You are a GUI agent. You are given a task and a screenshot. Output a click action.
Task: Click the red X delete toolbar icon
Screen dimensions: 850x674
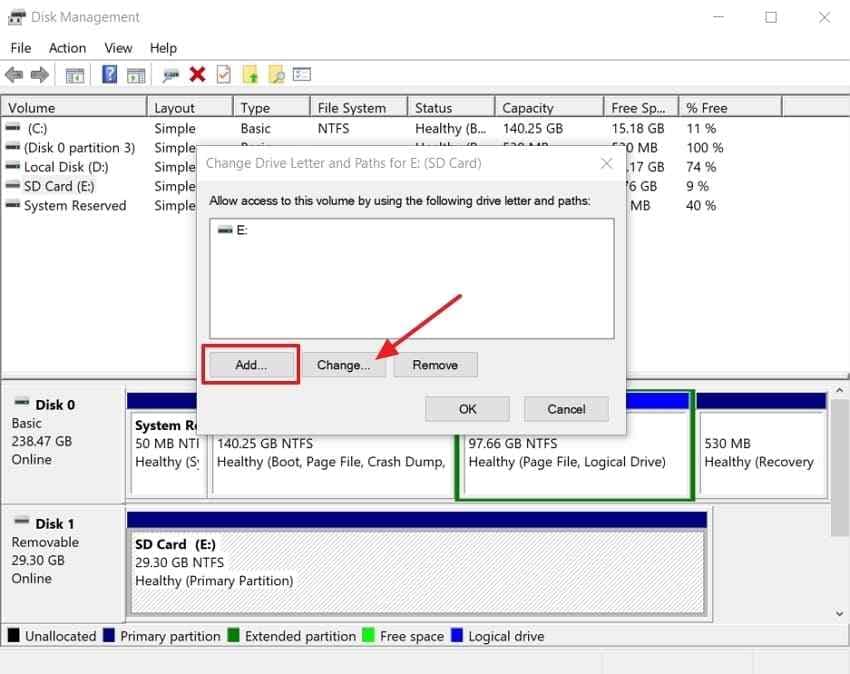[197, 74]
